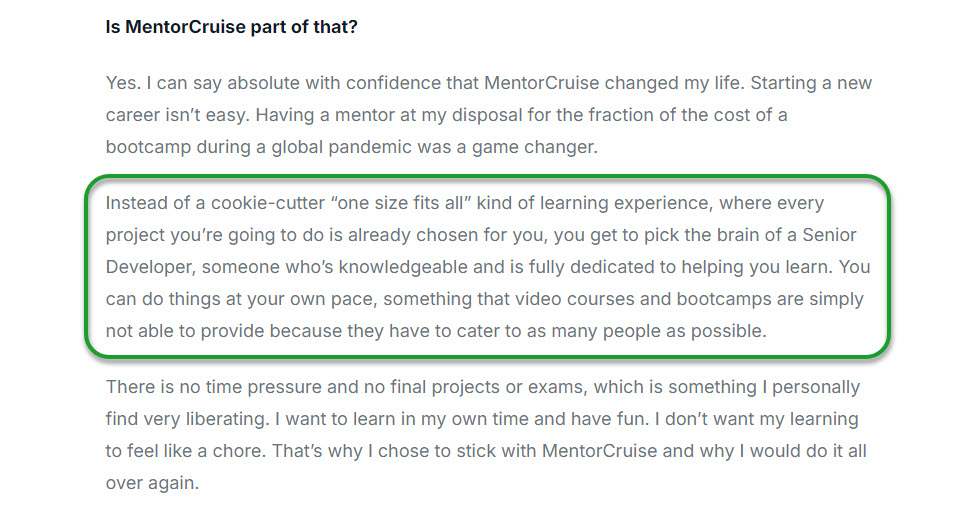Click the paragraph starting 'Yes. I can say'
The width and height of the screenshot is (962, 522).
tap(488, 115)
